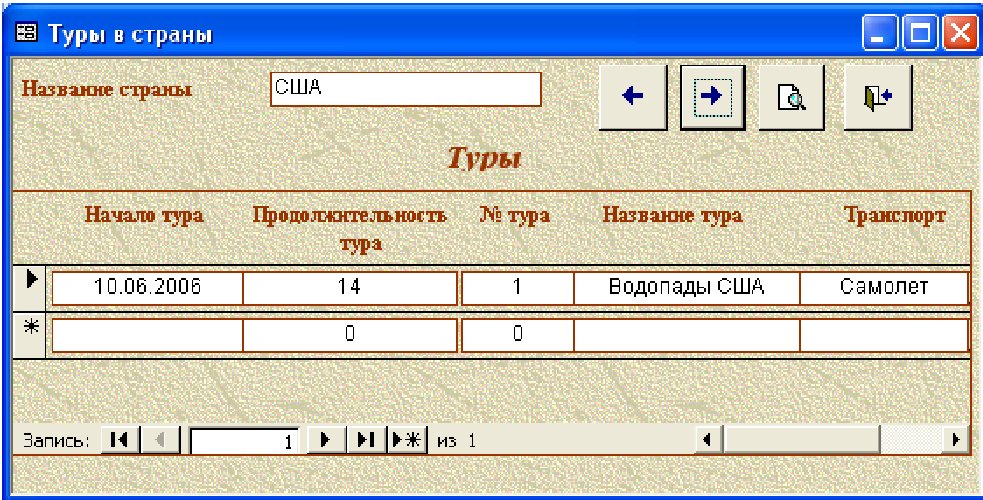Jump to last record in navigator
The height and width of the screenshot is (500, 983).
[366, 440]
